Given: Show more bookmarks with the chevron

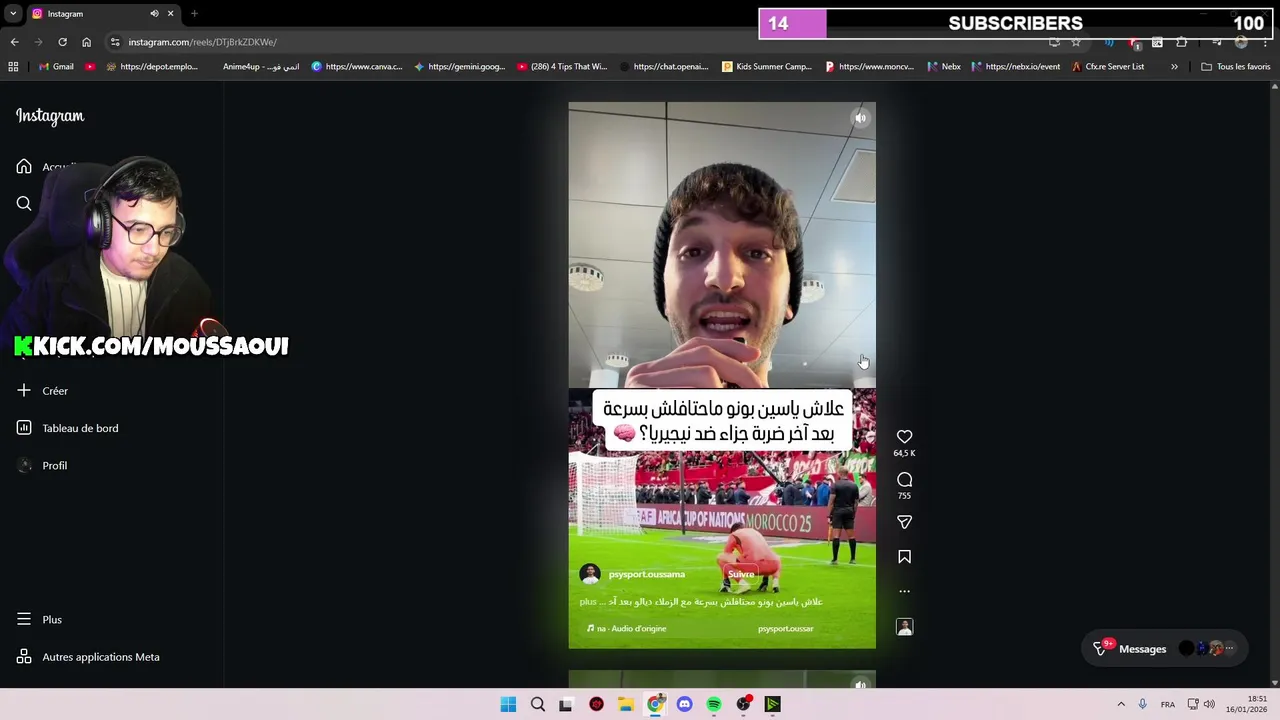Looking at the screenshot, I should point(1174,67).
